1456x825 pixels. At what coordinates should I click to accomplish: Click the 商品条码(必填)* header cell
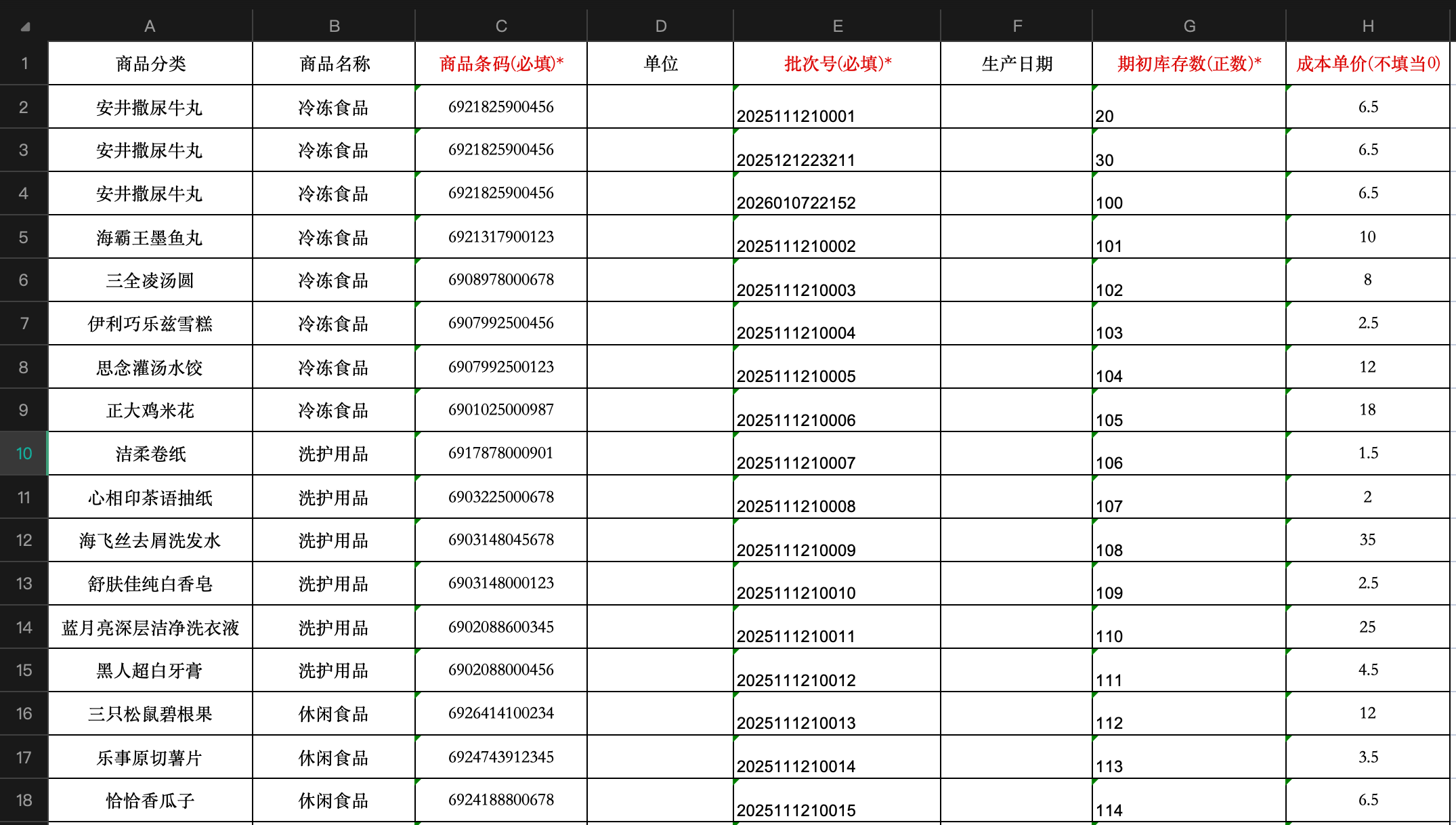click(500, 64)
